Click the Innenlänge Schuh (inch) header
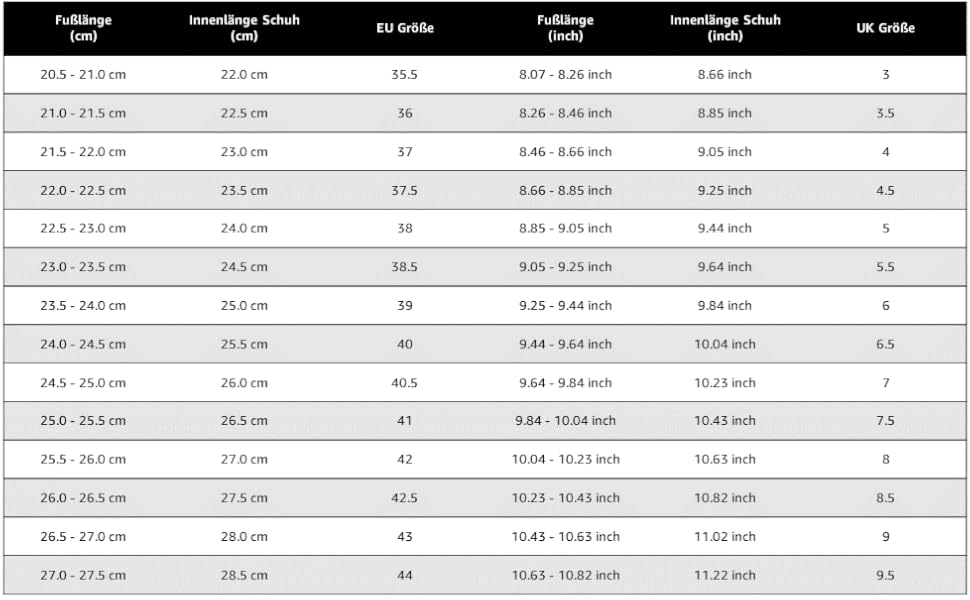This screenshot has height=600, width=970. pyautogui.click(x=725, y=28)
